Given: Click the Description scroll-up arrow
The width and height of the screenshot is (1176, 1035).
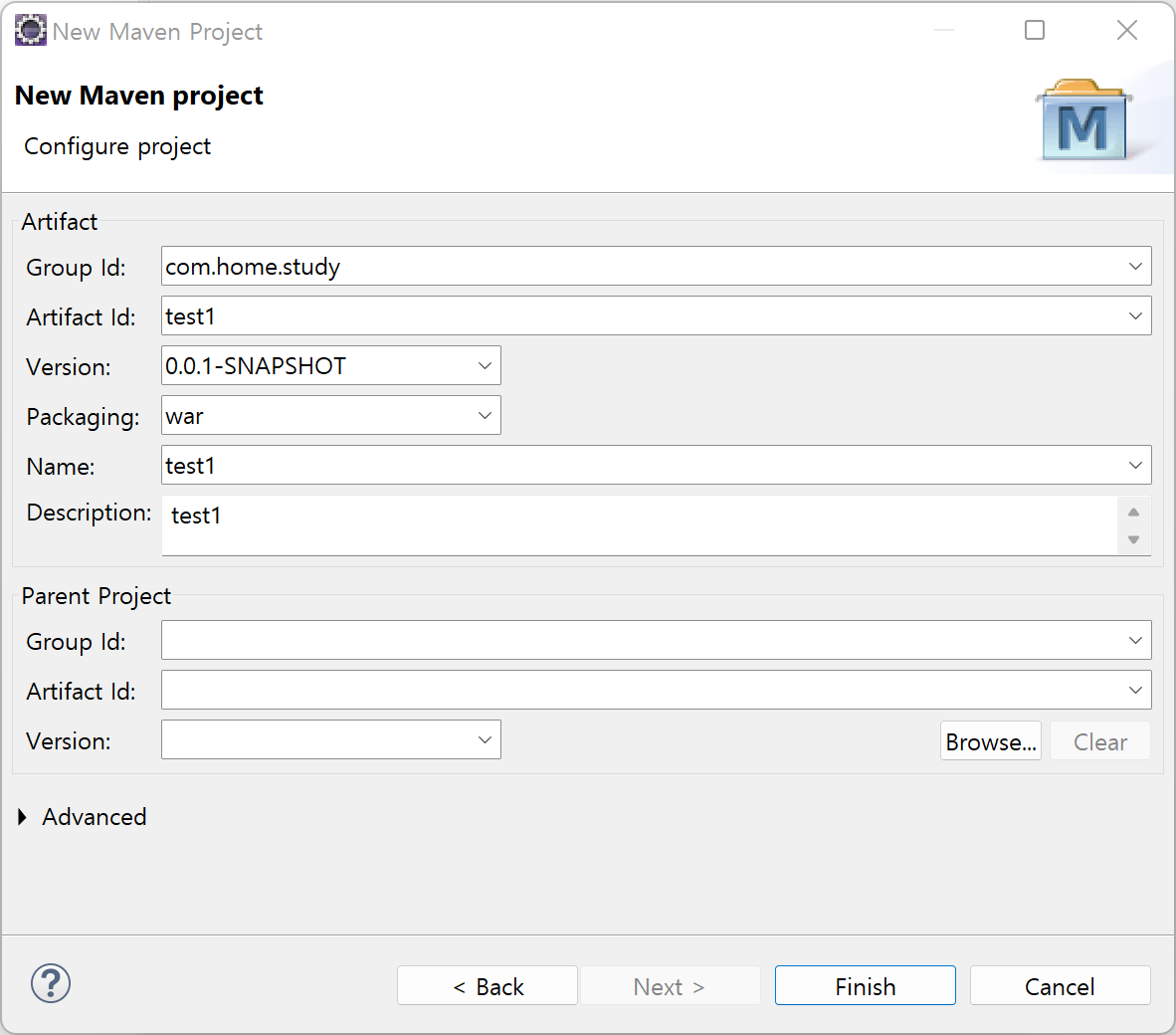Looking at the screenshot, I should pyautogui.click(x=1133, y=511).
